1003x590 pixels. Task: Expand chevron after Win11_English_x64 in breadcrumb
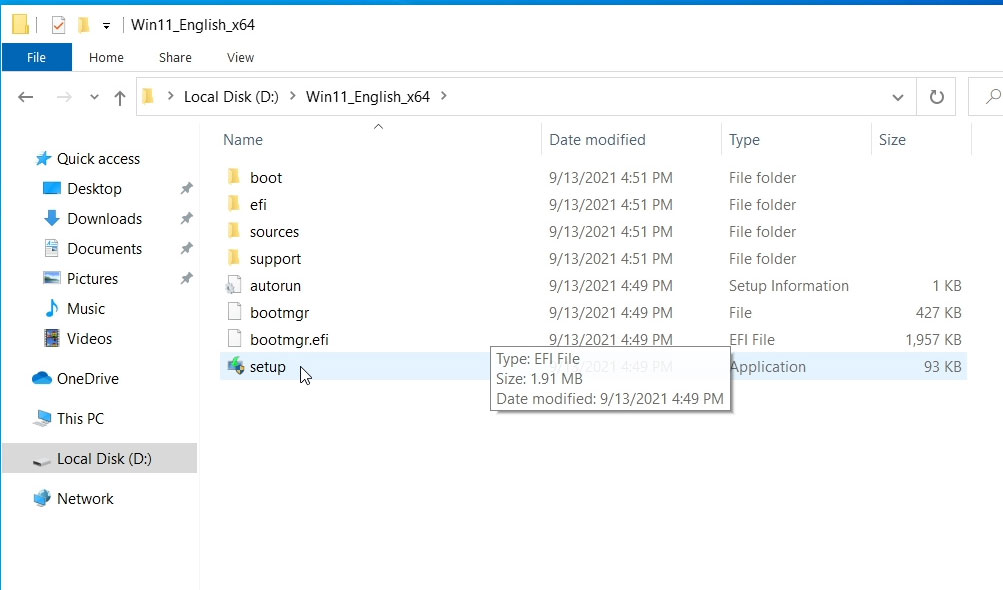pos(444,97)
